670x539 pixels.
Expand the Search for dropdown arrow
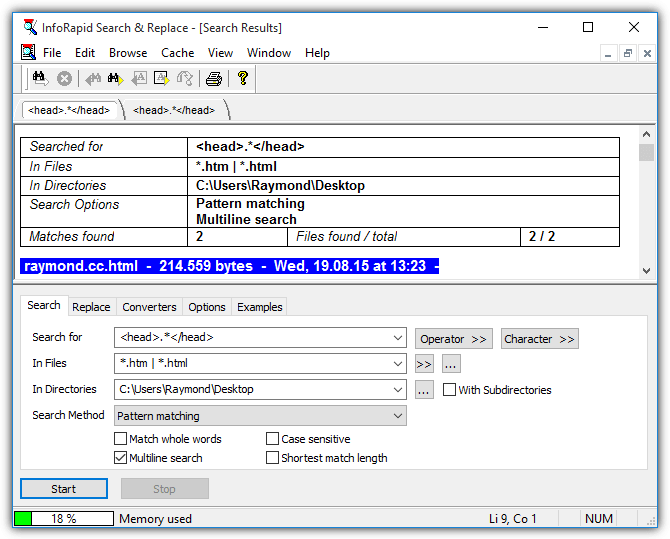397,338
